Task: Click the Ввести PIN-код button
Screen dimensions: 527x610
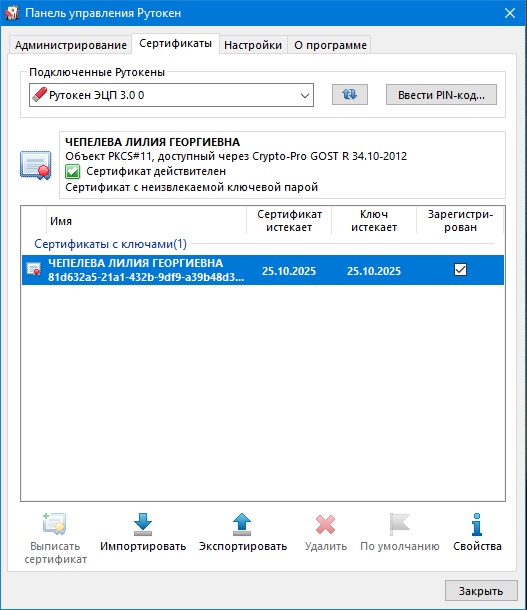Action: (441, 95)
